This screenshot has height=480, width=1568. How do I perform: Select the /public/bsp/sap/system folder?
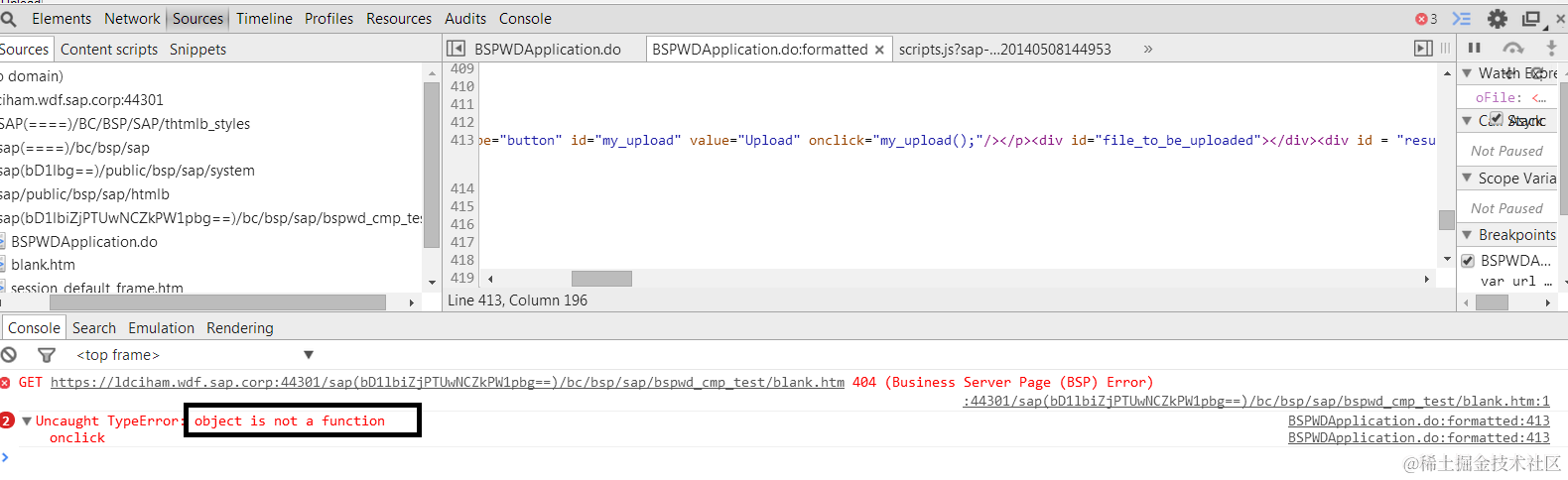(x=127, y=171)
